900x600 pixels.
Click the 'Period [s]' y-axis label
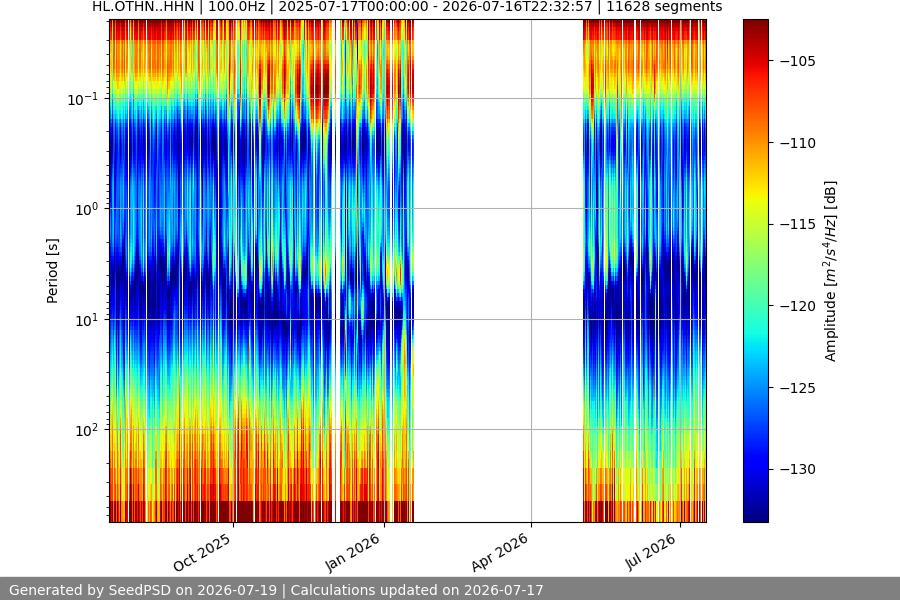tap(52, 271)
